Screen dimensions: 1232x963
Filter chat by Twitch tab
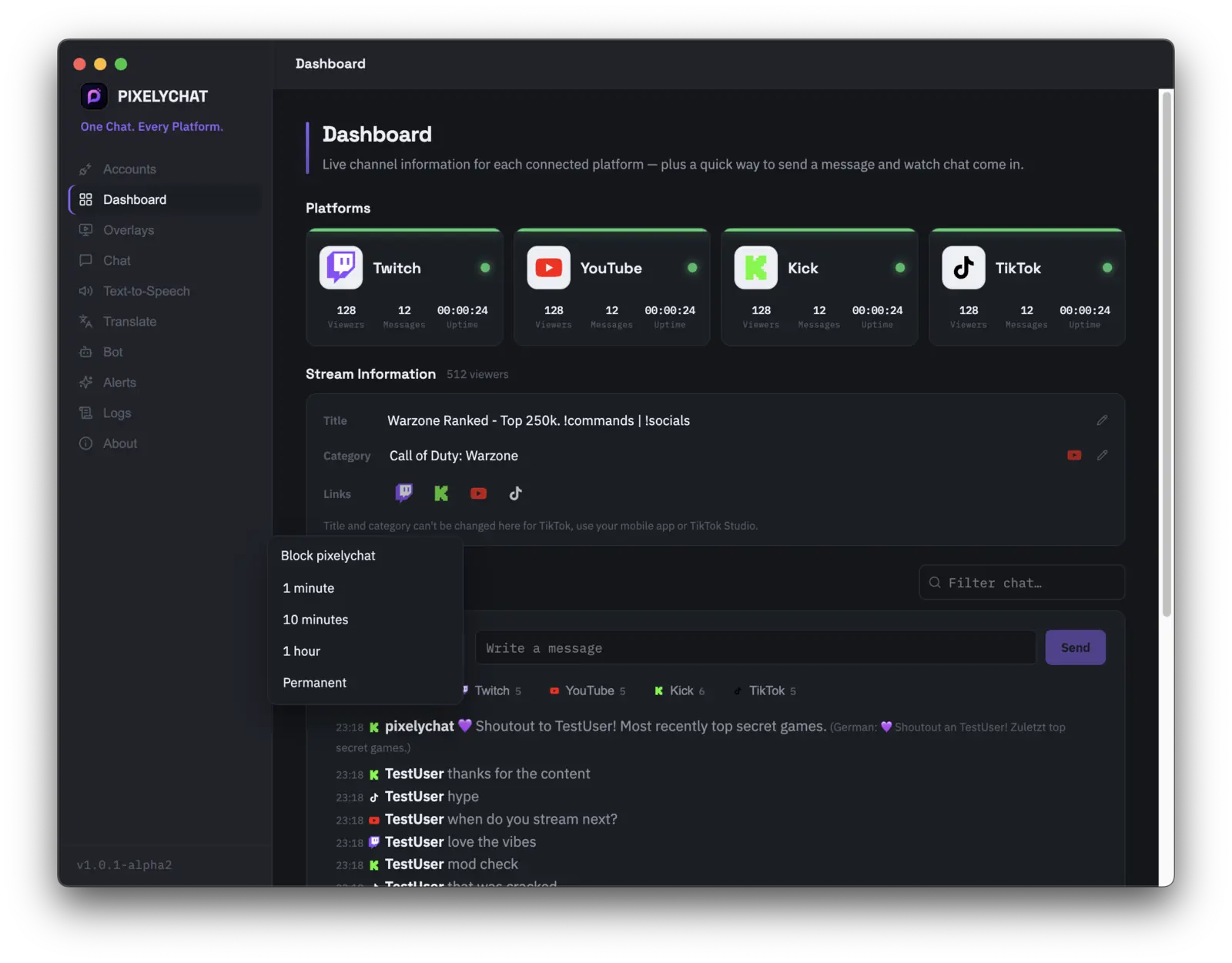492,690
